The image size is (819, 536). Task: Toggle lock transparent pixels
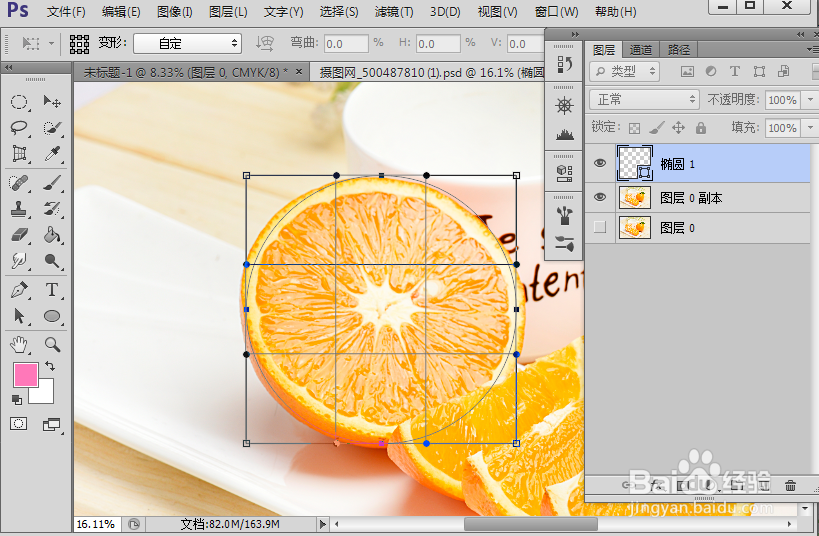(x=634, y=128)
